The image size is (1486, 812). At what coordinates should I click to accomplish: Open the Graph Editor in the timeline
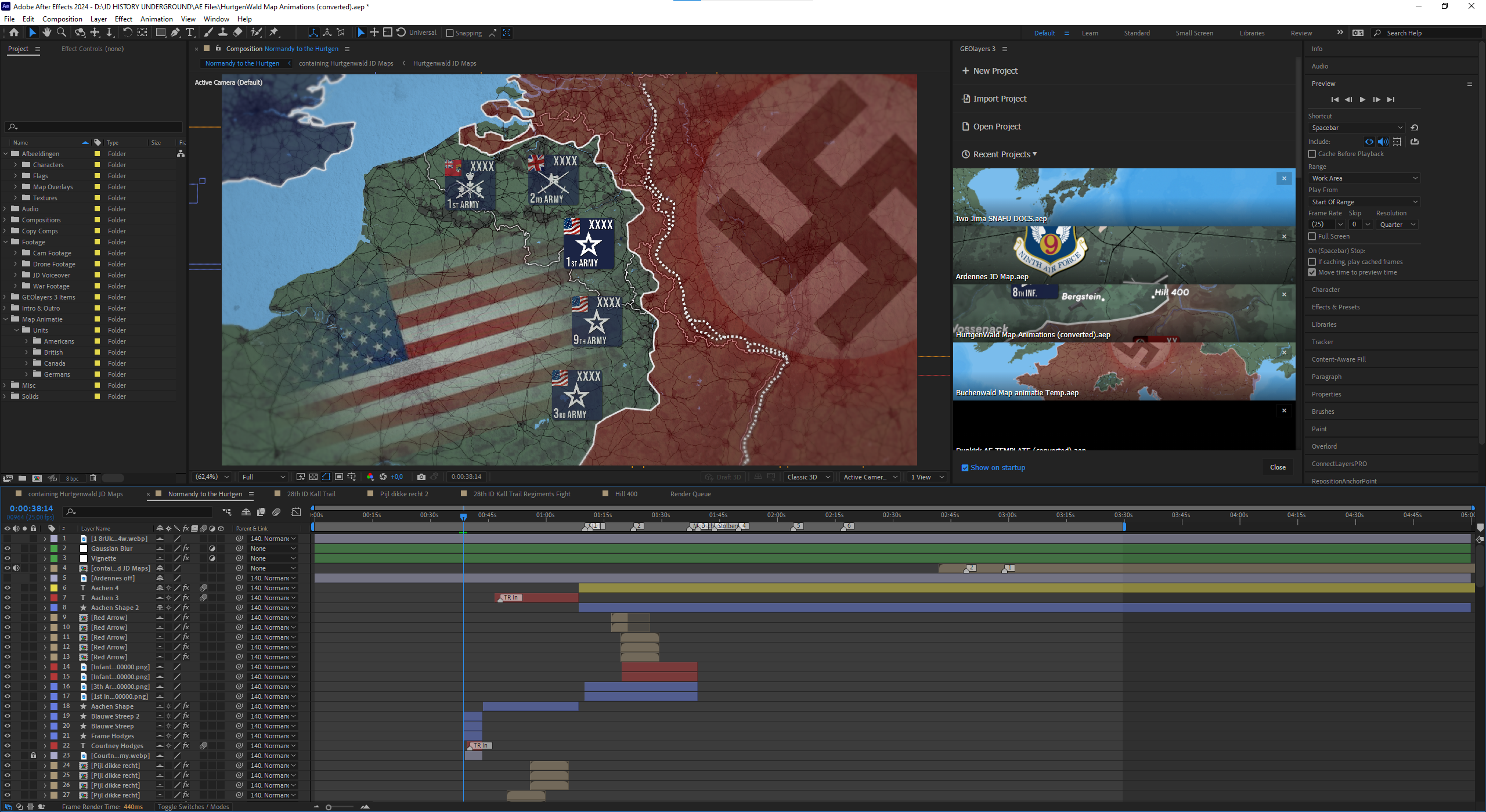[x=296, y=512]
